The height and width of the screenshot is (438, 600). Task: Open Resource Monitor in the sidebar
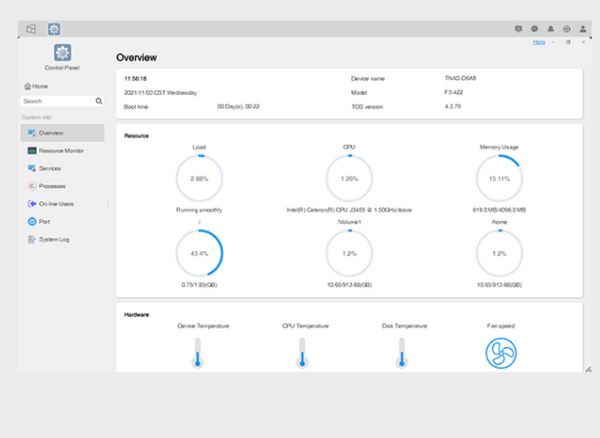pos(62,151)
